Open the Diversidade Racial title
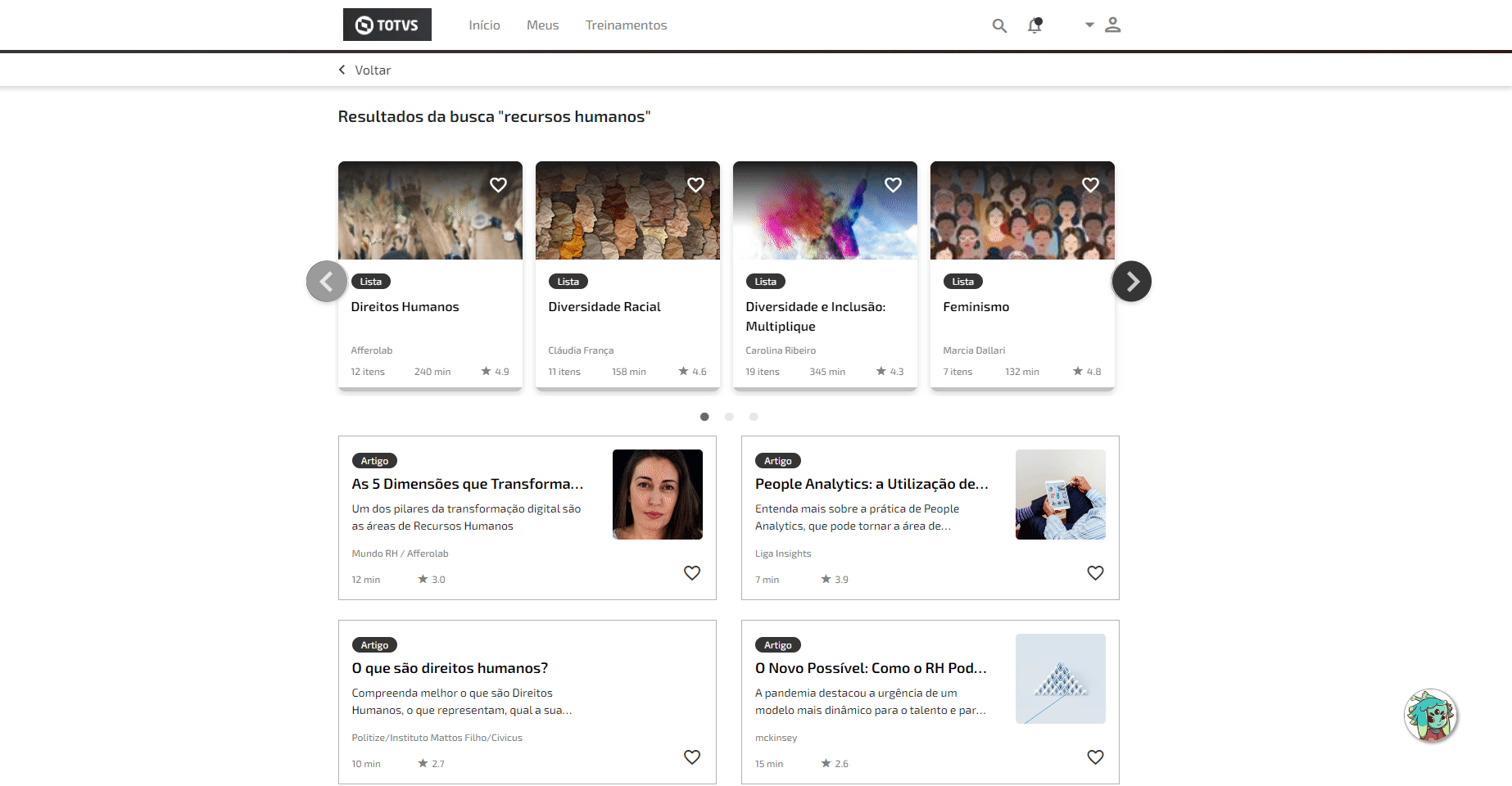This screenshot has width=1512, height=786. pyautogui.click(x=604, y=307)
